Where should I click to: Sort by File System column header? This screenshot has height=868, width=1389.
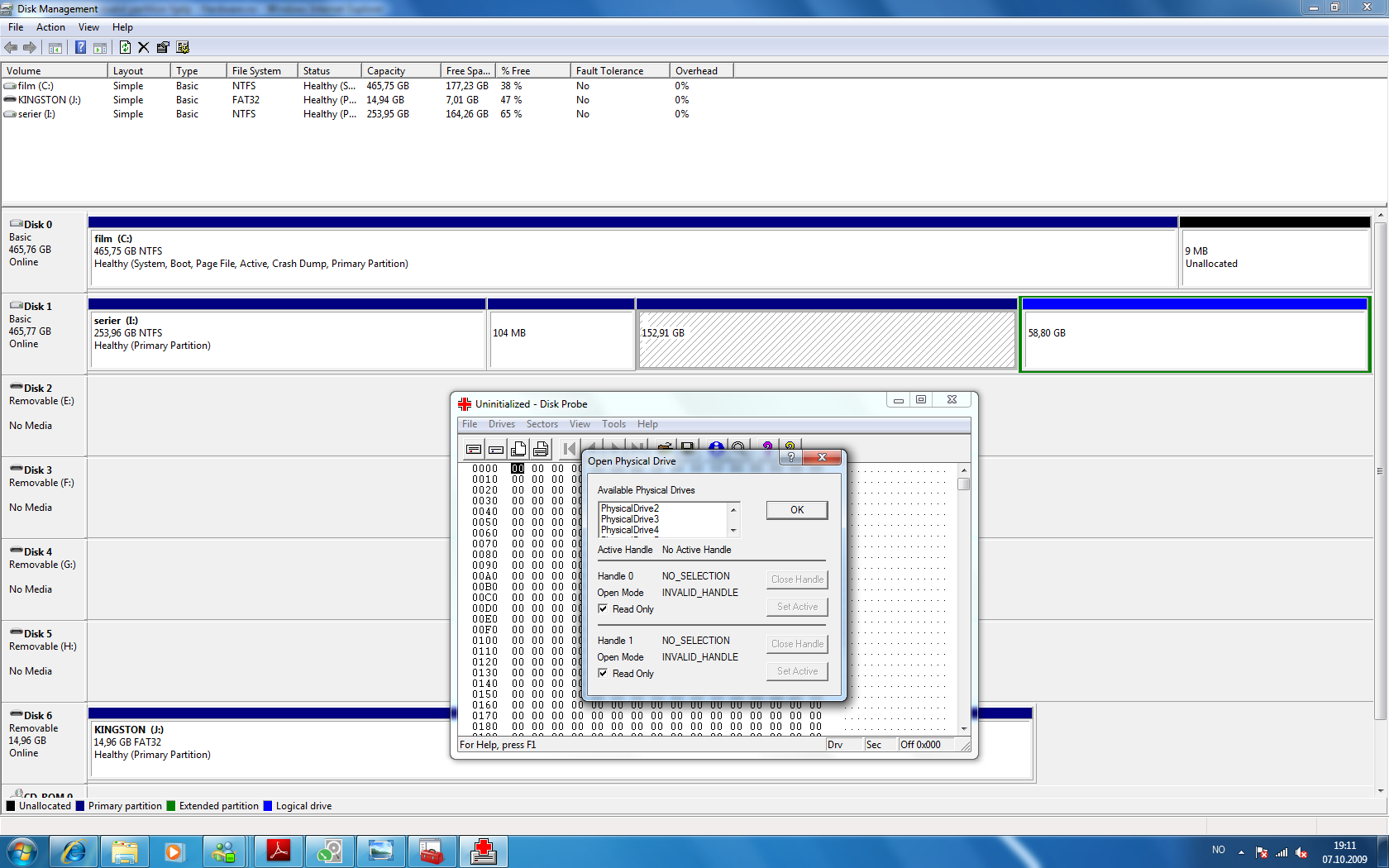click(x=262, y=71)
